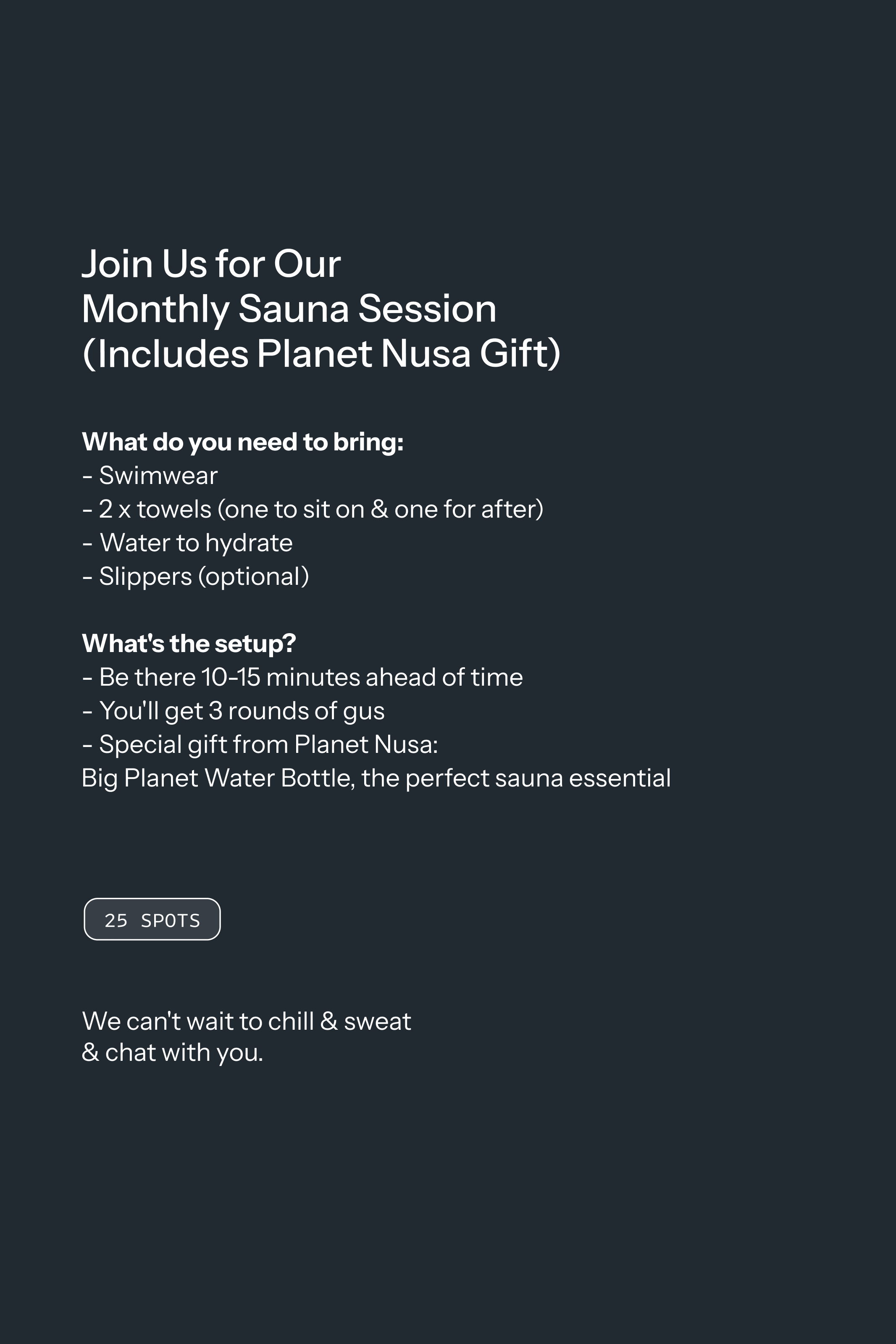Click the 'Special gift from Planet Nusa:' line
The height and width of the screenshot is (1344, 896).
tap(260, 744)
